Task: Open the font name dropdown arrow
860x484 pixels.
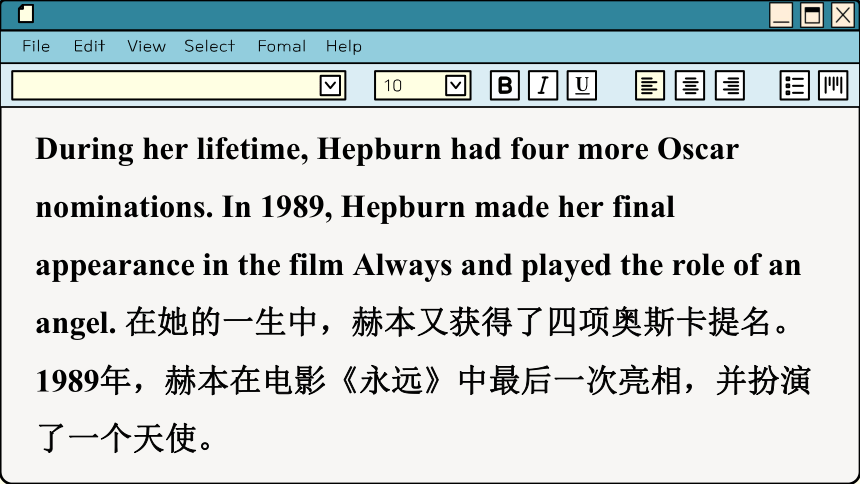Action: [x=330, y=86]
